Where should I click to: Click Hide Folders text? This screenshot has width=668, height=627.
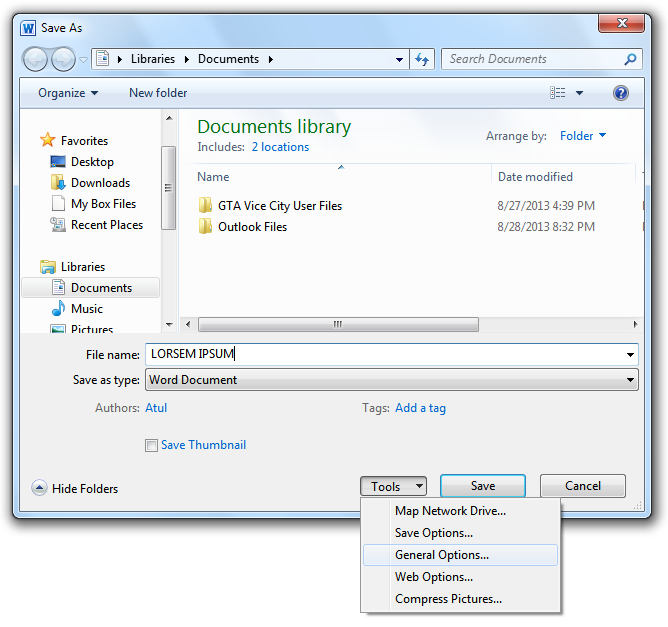click(x=85, y=489)
